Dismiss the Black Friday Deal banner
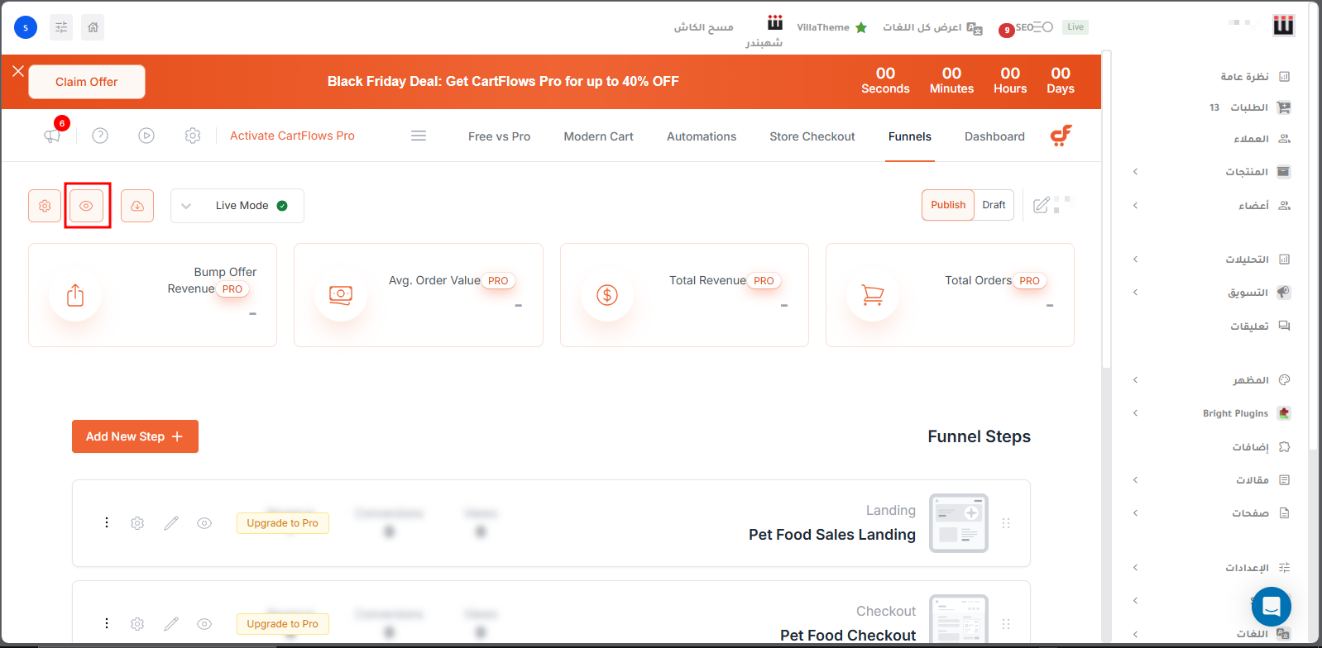This screenshot has width=1322, height=648. pos(18,71)
